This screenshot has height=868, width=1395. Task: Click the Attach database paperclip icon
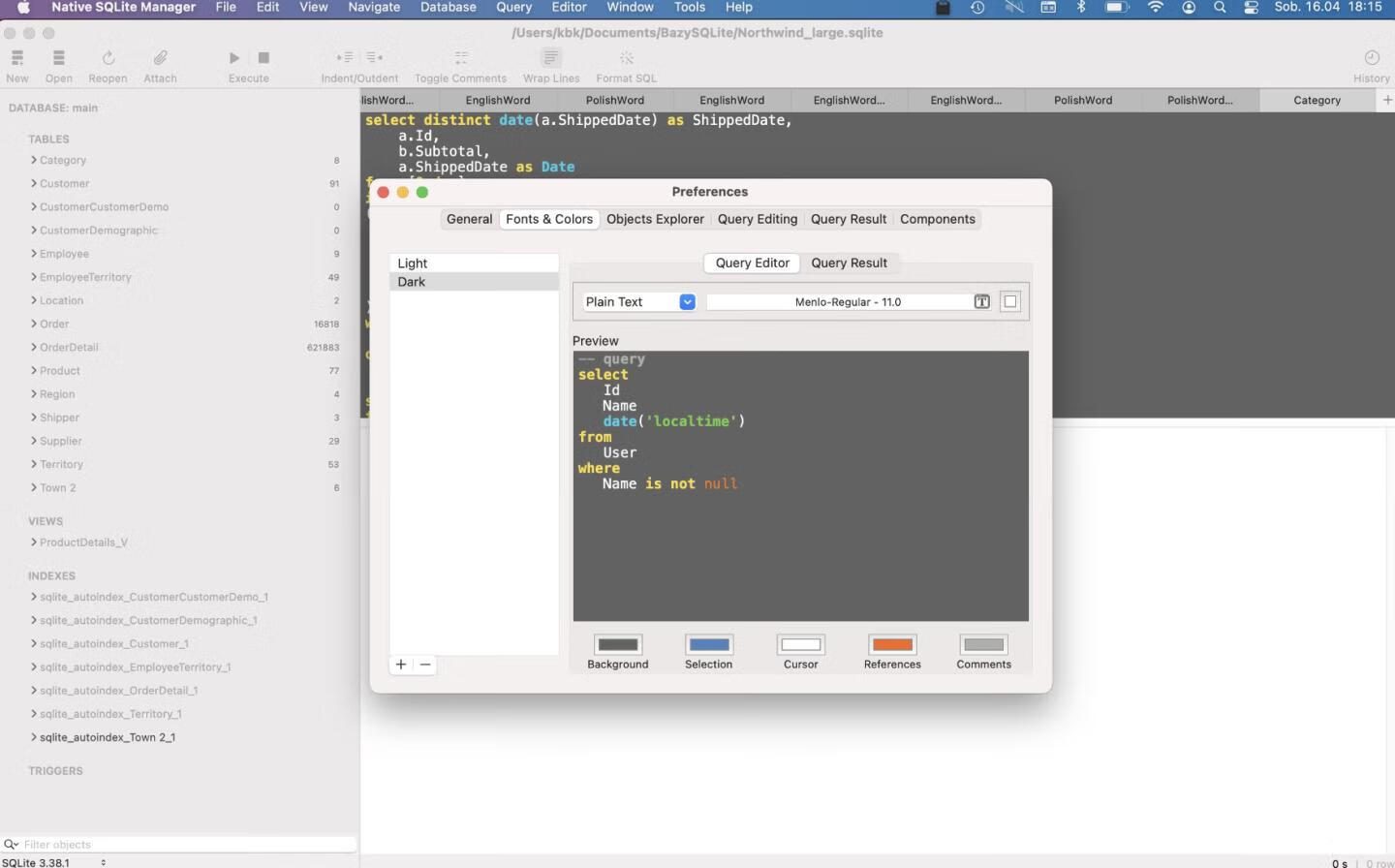(160, 58)
